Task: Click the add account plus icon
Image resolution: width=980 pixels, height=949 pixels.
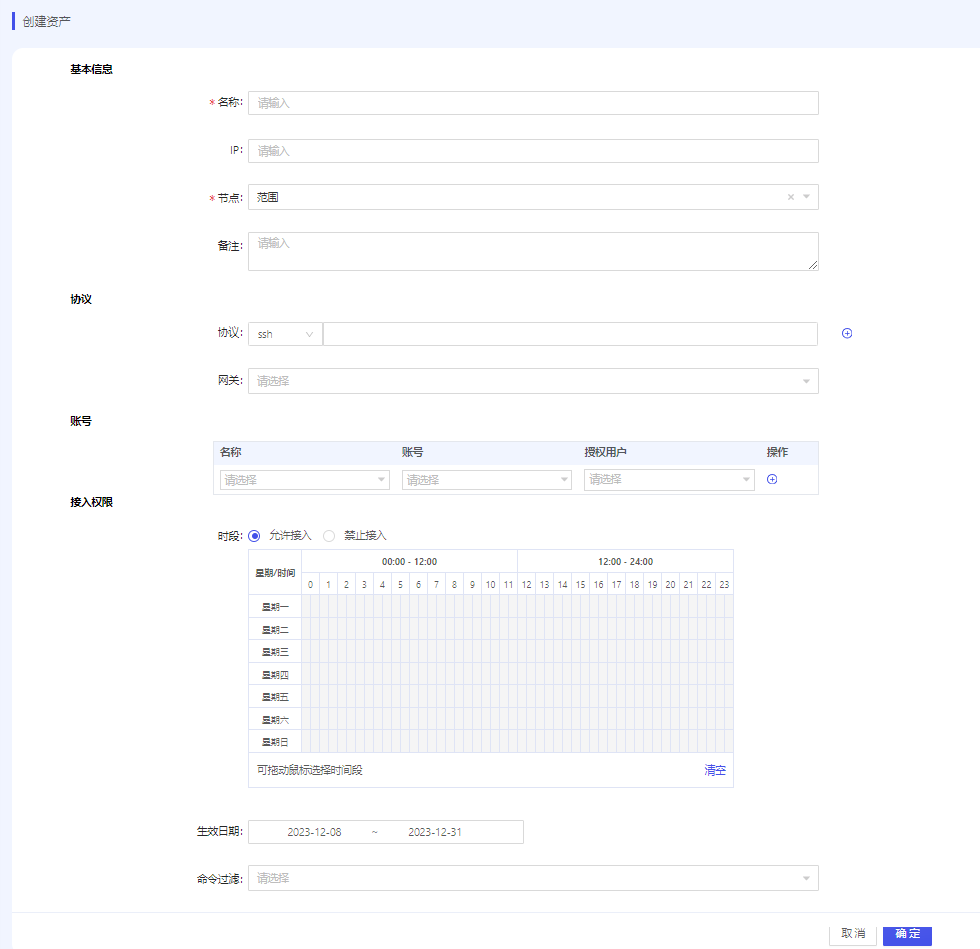Action: 772,479
